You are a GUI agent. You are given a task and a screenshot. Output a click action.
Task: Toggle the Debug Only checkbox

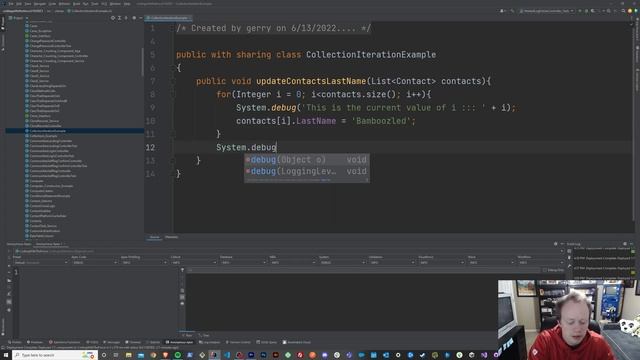[x=545, y=270]
